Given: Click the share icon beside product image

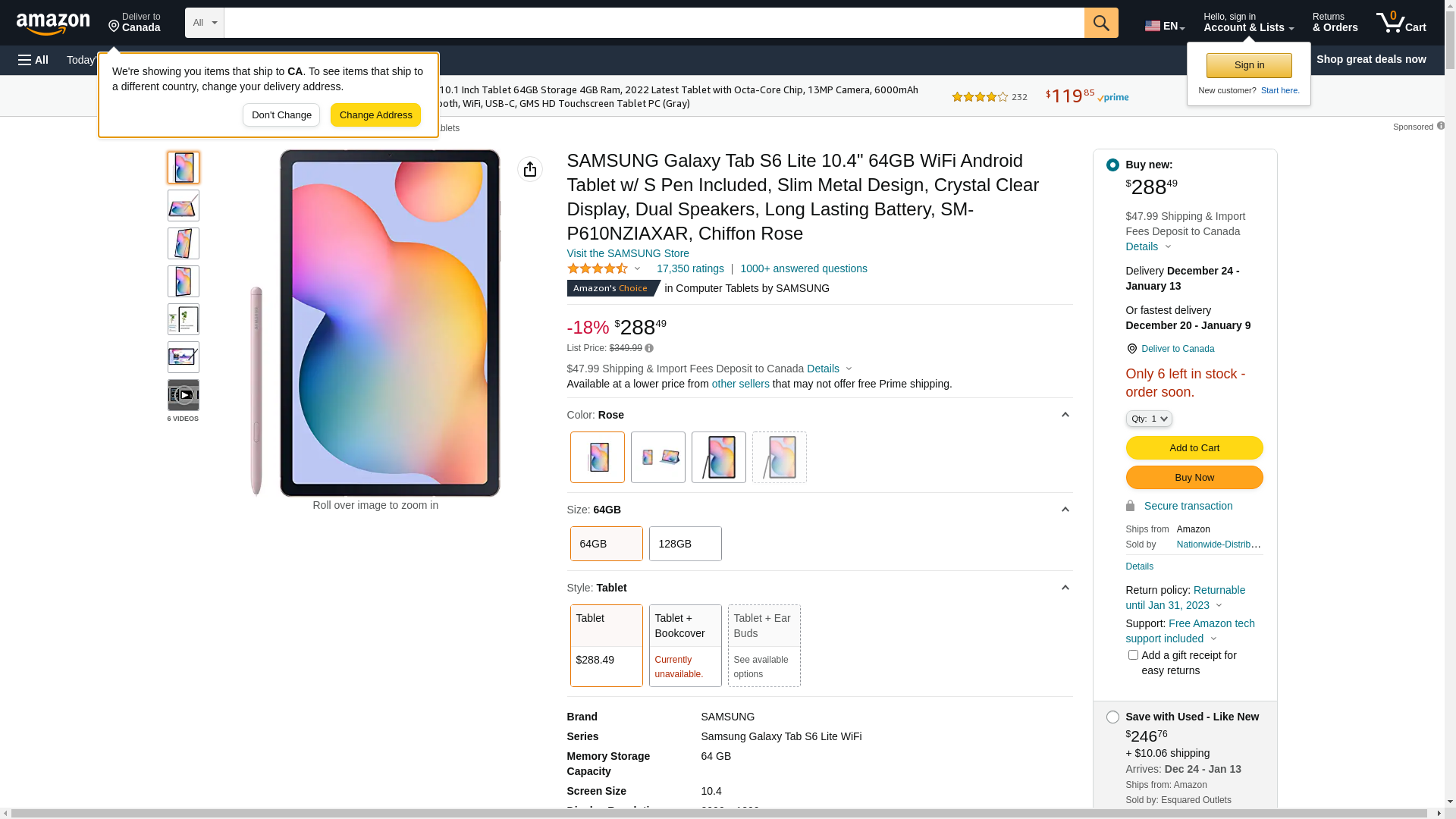Looking at the screenshot, I should click(530, 169).
